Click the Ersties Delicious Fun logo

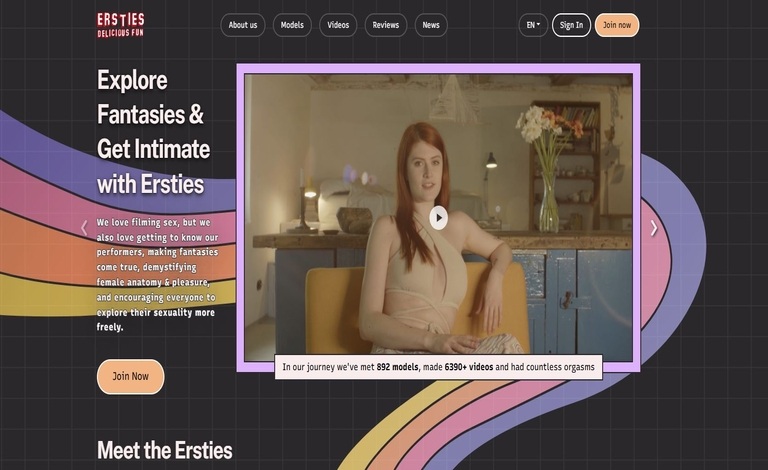(120, 25)
